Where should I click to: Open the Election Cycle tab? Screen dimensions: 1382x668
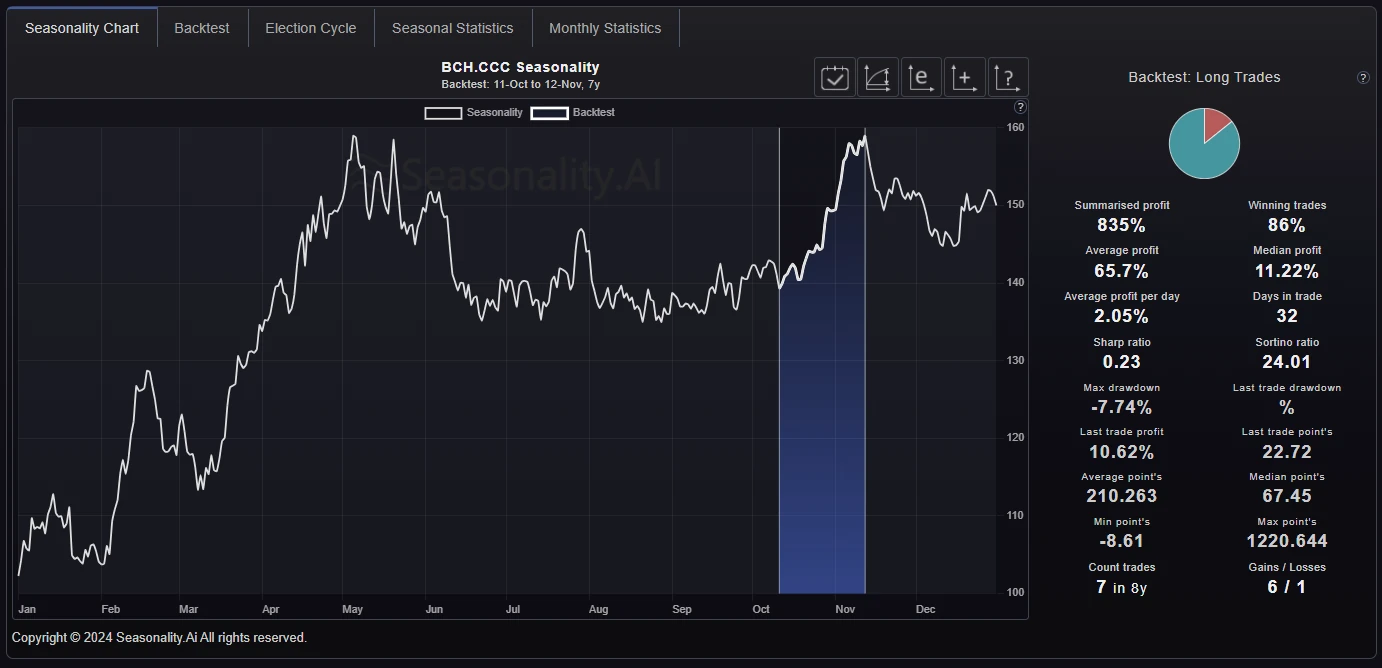tap(310, 28)
